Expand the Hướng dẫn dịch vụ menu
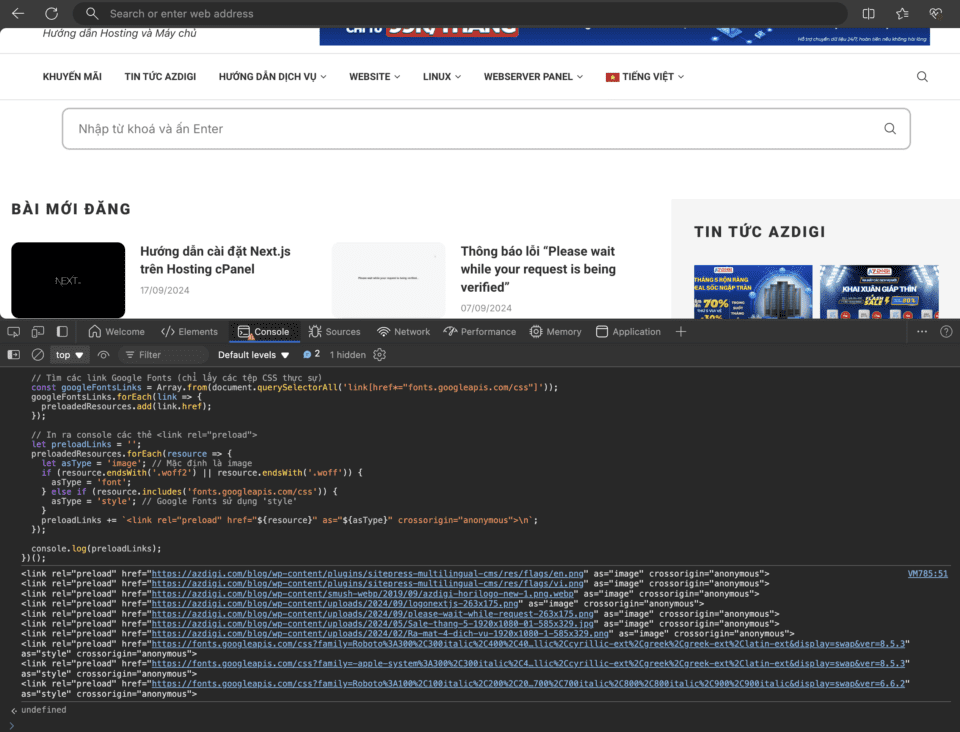960x732 pixels. click(272, 77)
